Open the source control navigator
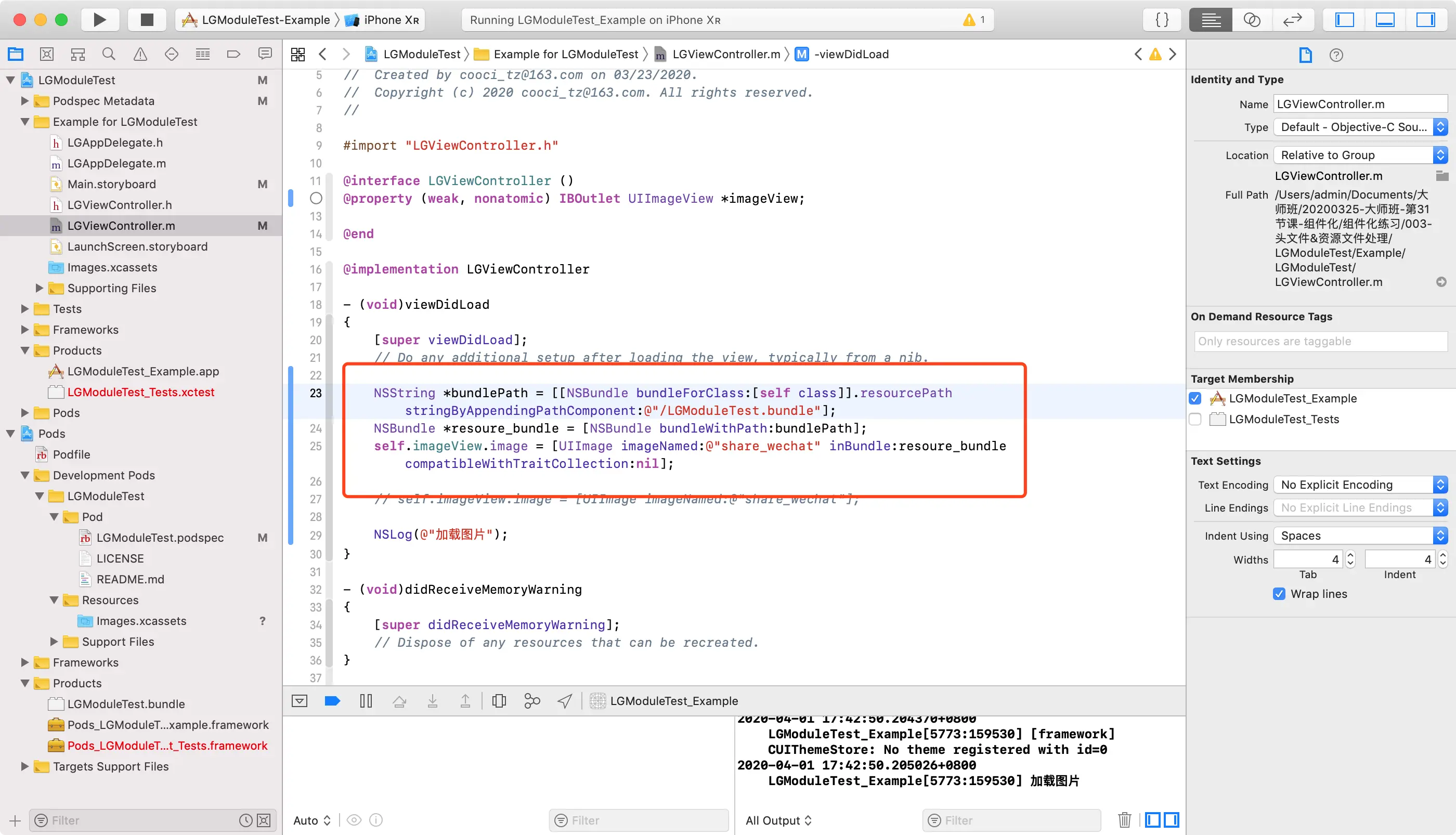Image resolution: width=1456 pixels, height=835 pixels. click(x=46, y=55)
